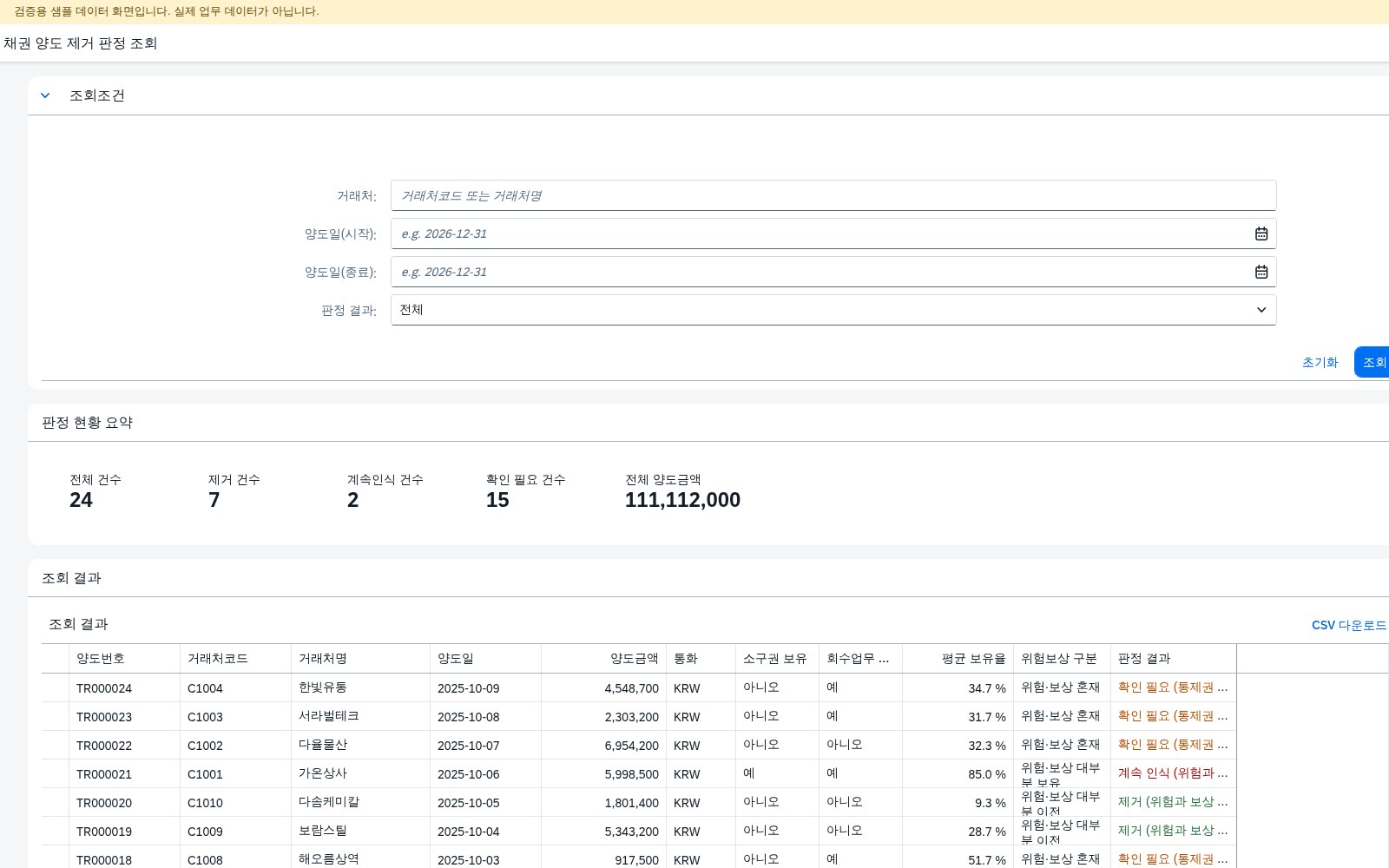Click amount cell 6,954,200
The width and height of the screenshot is (1389, 868).
pos(632,746)
